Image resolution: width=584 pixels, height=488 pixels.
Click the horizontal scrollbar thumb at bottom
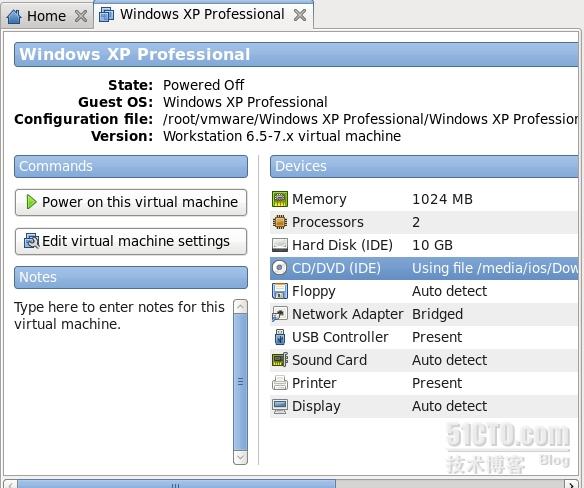176,484
